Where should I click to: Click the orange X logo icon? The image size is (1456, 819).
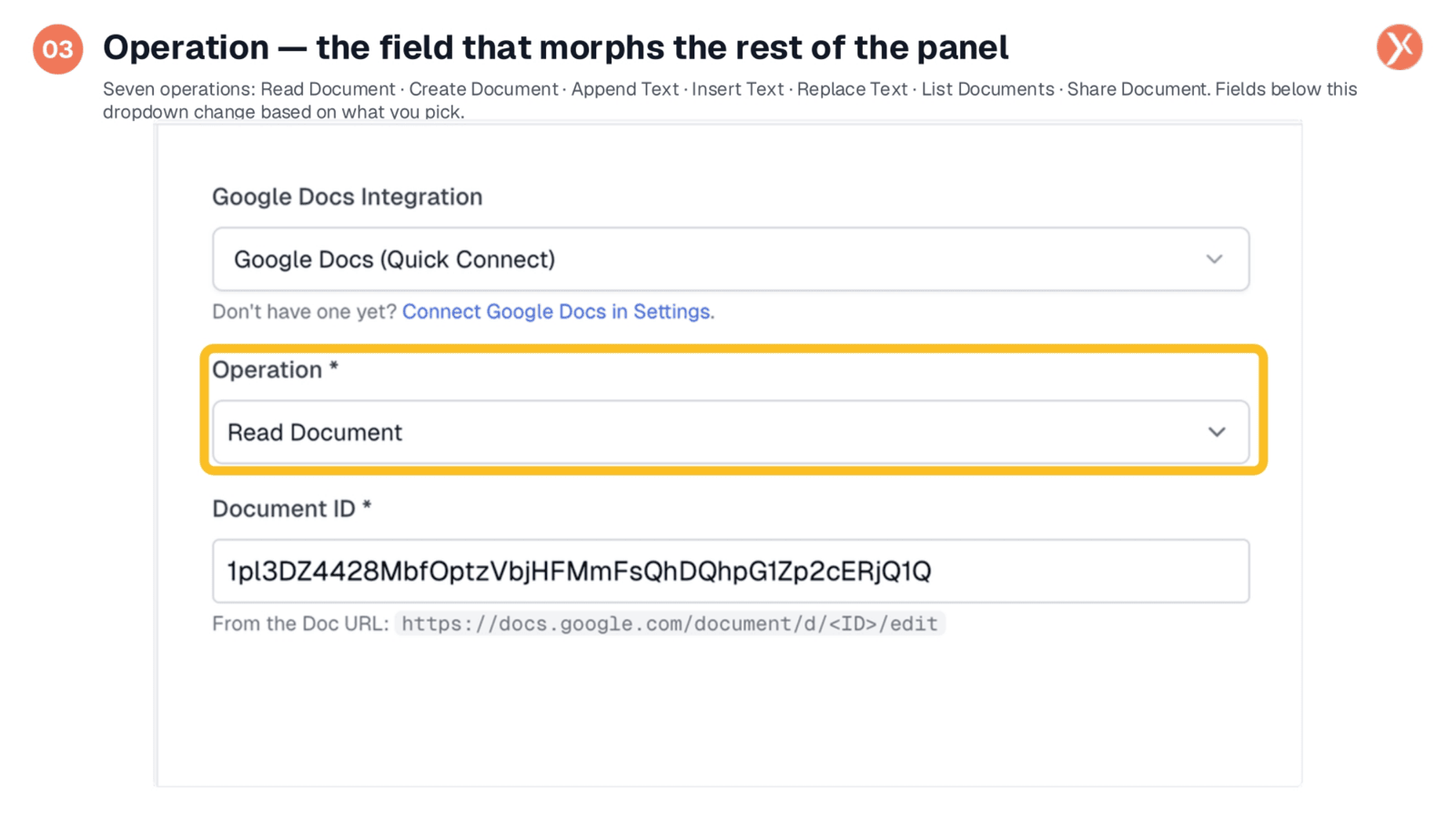(1400, 47)
